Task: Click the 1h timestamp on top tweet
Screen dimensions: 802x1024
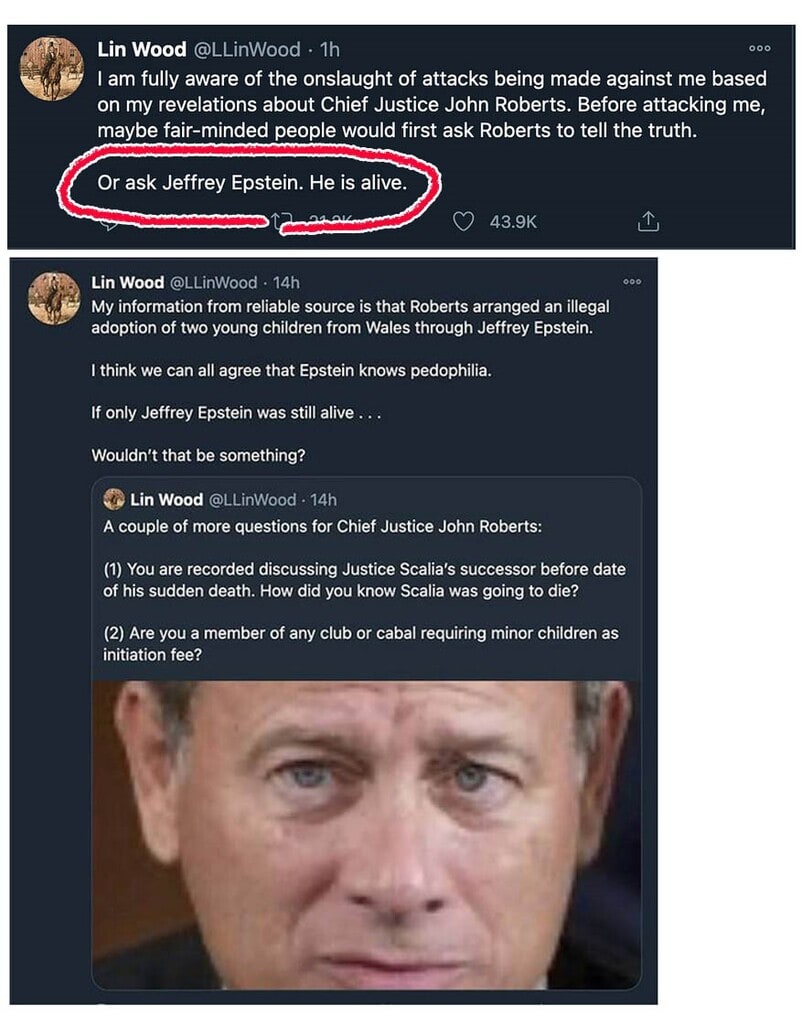Action: point(330,49)
